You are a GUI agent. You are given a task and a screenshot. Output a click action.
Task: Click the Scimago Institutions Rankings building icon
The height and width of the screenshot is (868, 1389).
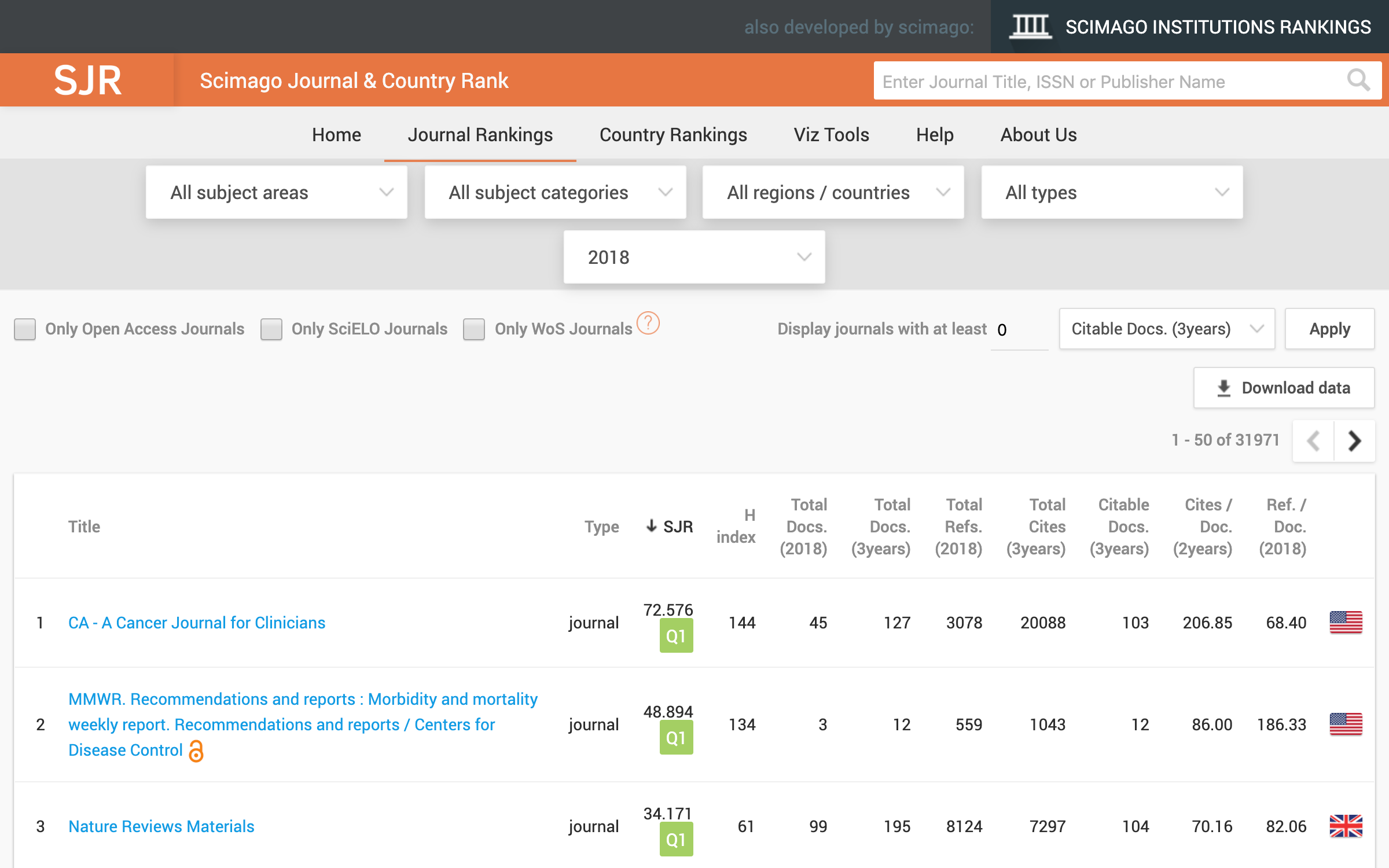coord(1030,27)
